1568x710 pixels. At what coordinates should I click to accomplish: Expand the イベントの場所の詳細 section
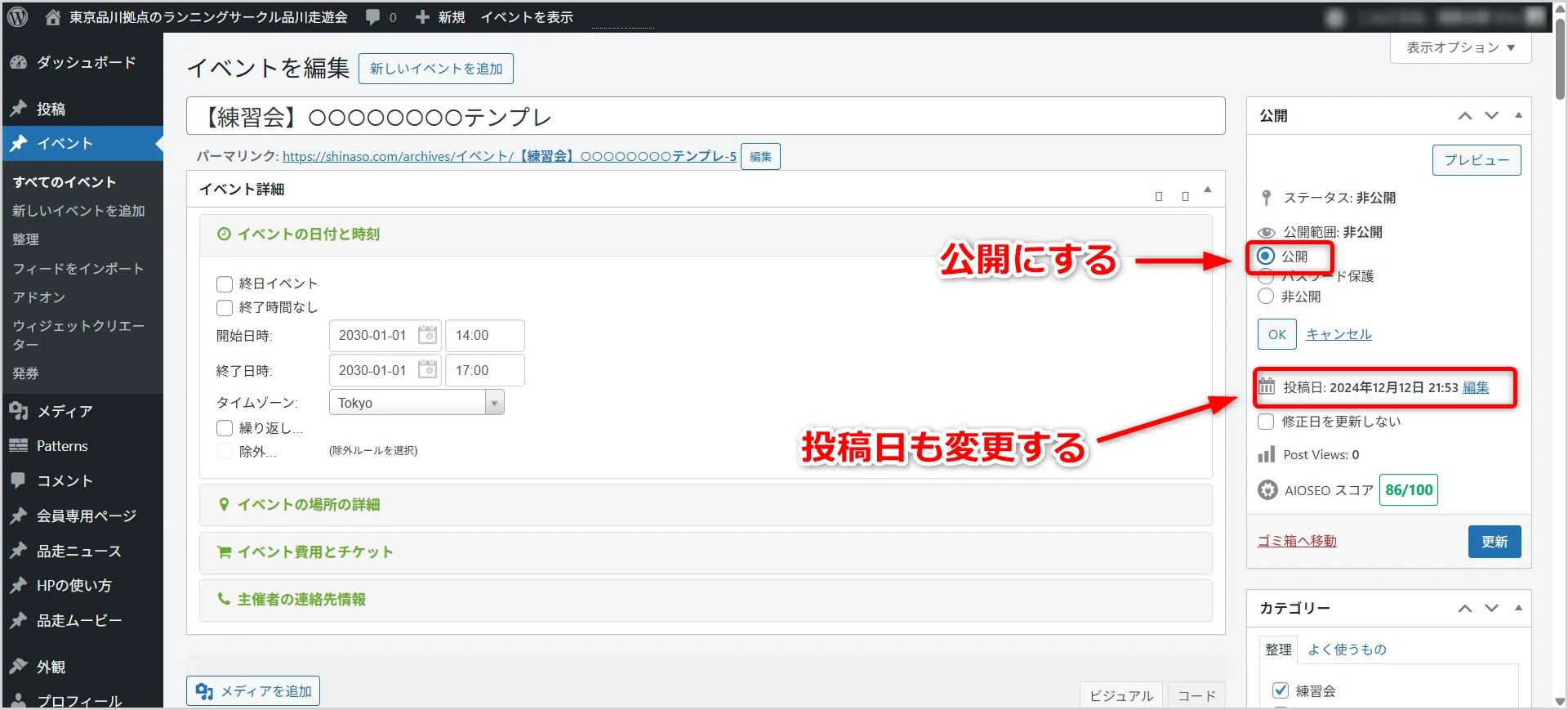pyautogui.click(x=309, y=505)
